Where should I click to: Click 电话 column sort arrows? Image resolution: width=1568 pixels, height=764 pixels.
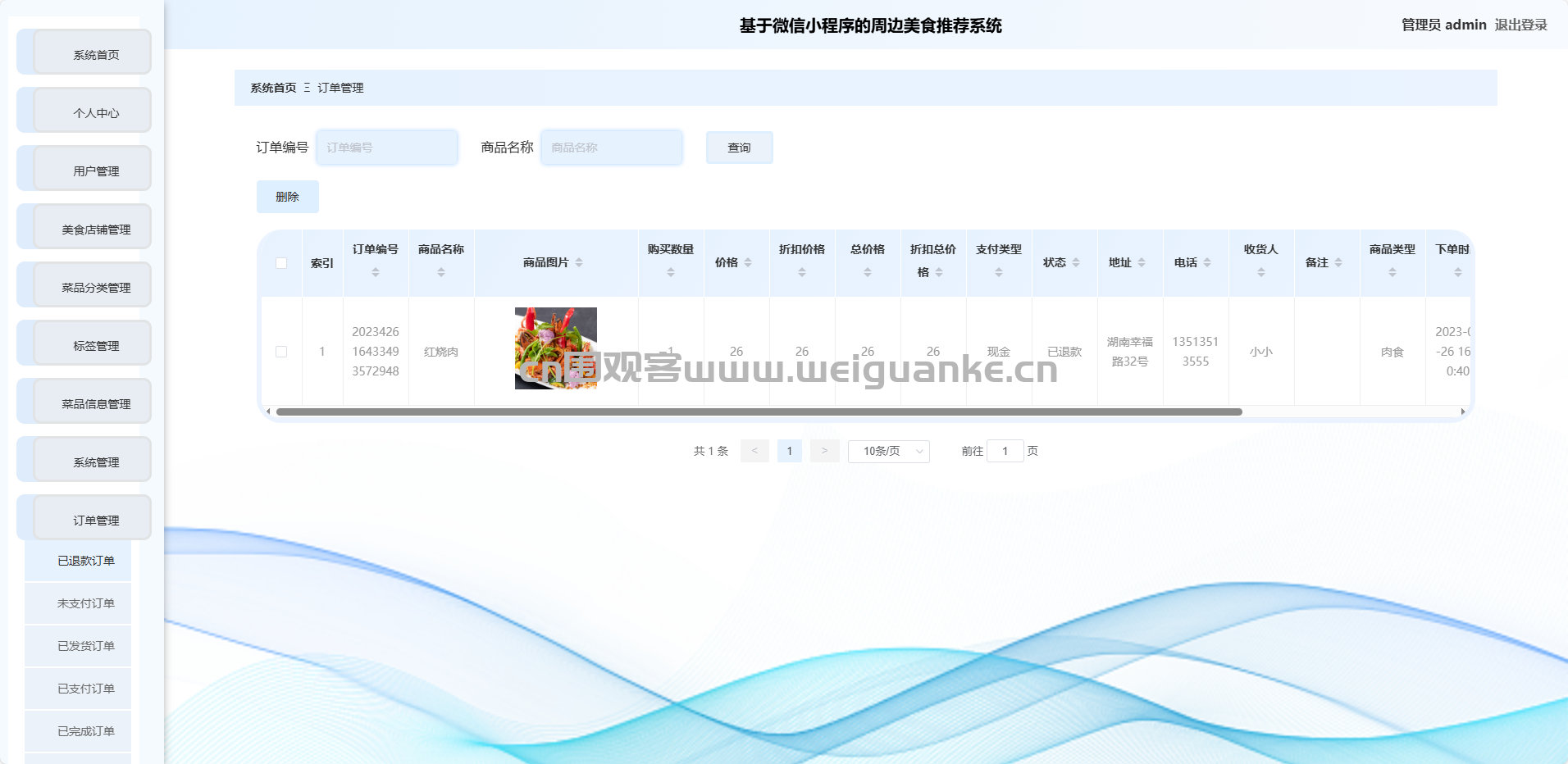(x=1207, y=262)
